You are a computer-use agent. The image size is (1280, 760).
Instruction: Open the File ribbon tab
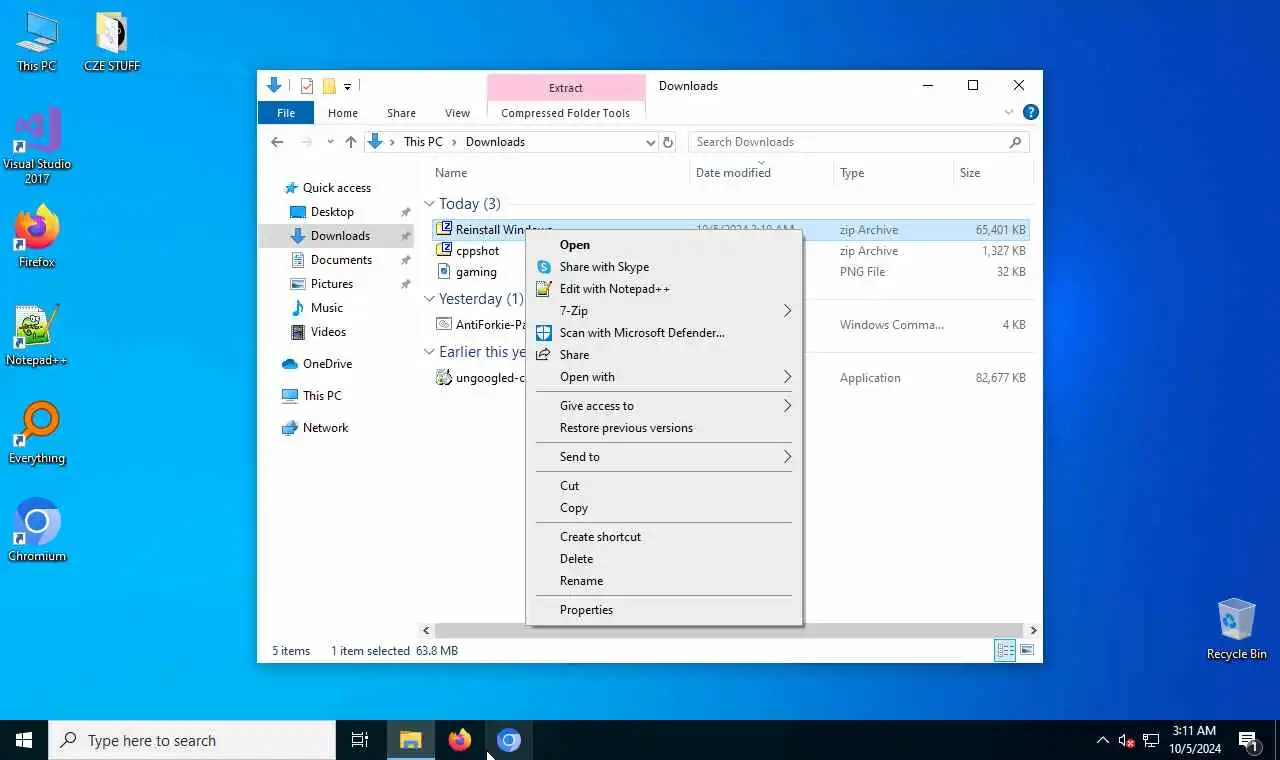click(286, 113)
